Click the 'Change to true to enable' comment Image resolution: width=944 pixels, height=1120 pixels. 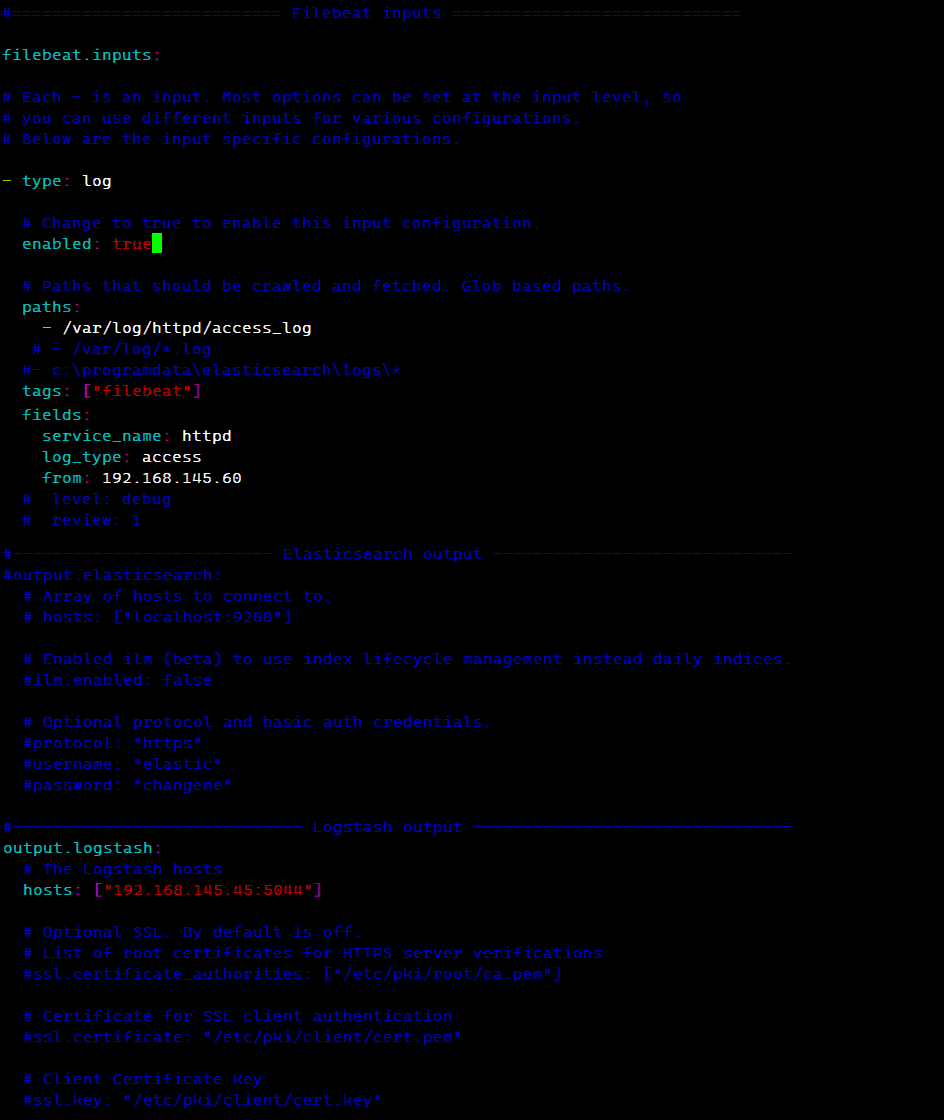pos(281,224)
